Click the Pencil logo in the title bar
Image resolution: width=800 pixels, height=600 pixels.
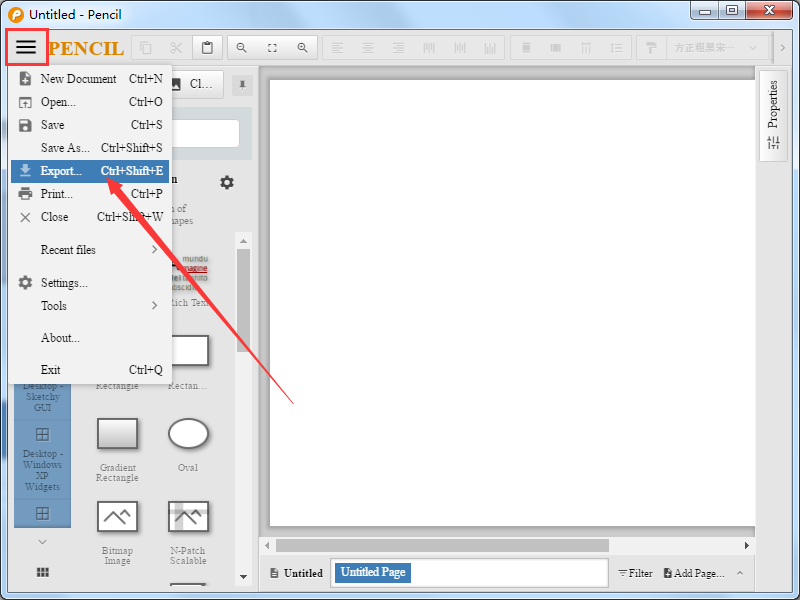click(16, 14)
